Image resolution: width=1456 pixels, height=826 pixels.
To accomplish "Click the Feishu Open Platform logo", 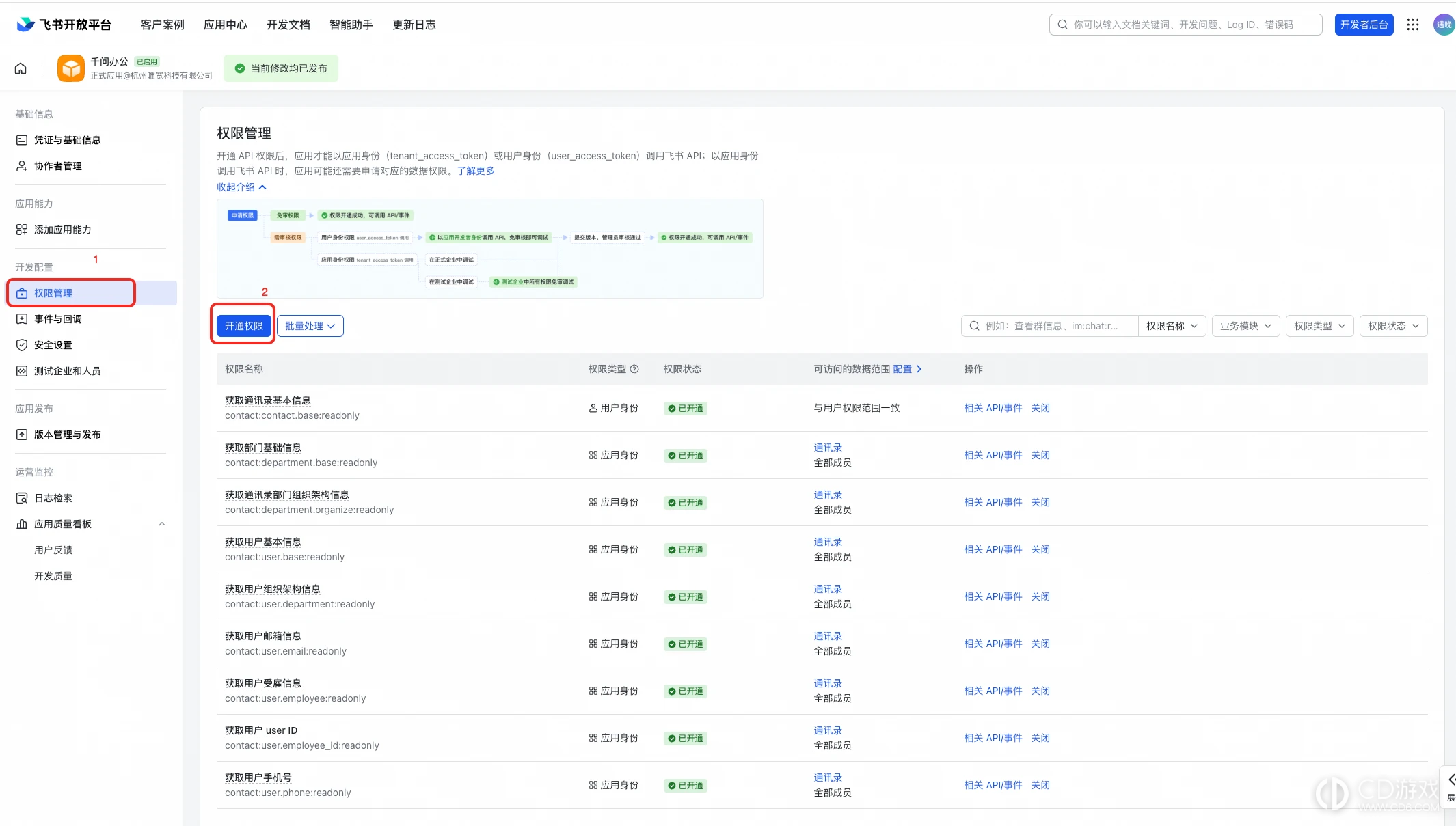I will 64,25.
